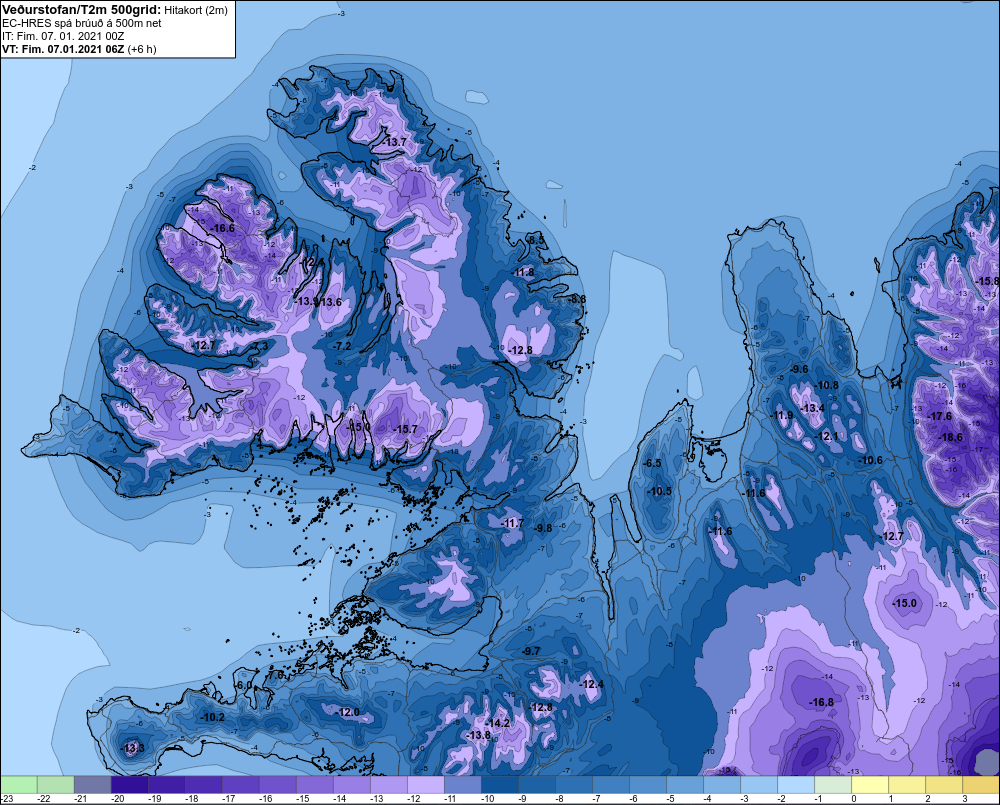Click the -10.2 temperature label

(212, 718)
